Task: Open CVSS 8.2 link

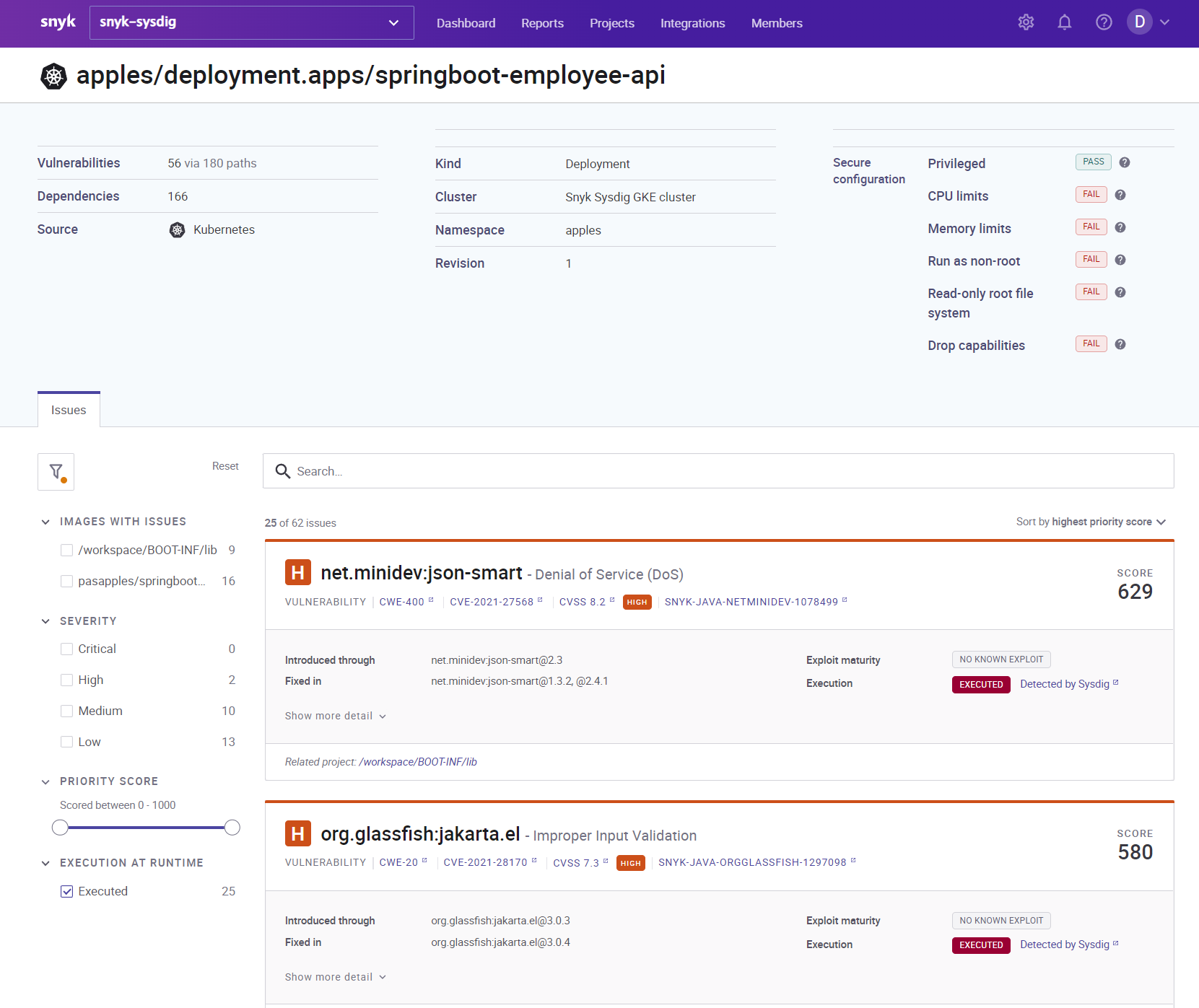Action: (587, 602)
